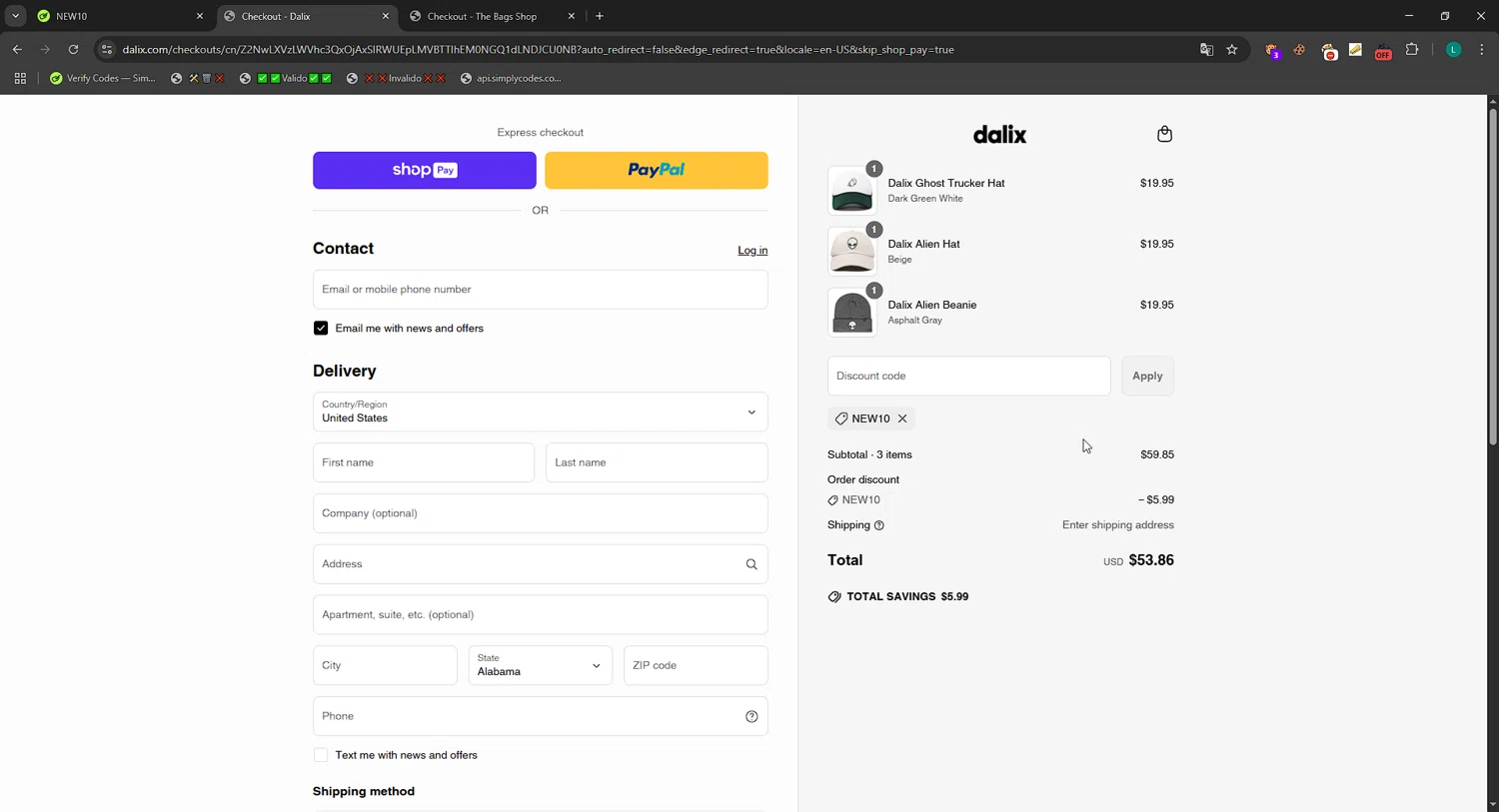
Task: Switch to the NEW10 tab
Action: click(118, 16)
